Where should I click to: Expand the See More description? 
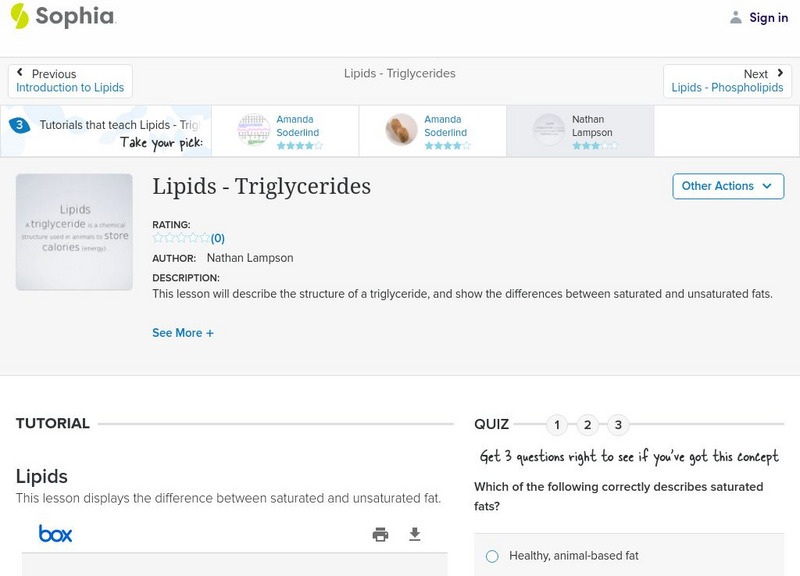(183, 333)
